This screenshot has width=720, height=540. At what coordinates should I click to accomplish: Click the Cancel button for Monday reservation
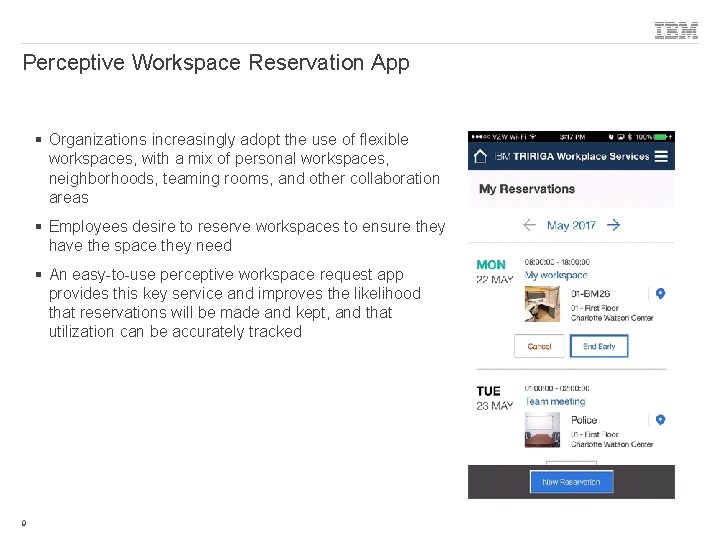click(x=539, y=346)
